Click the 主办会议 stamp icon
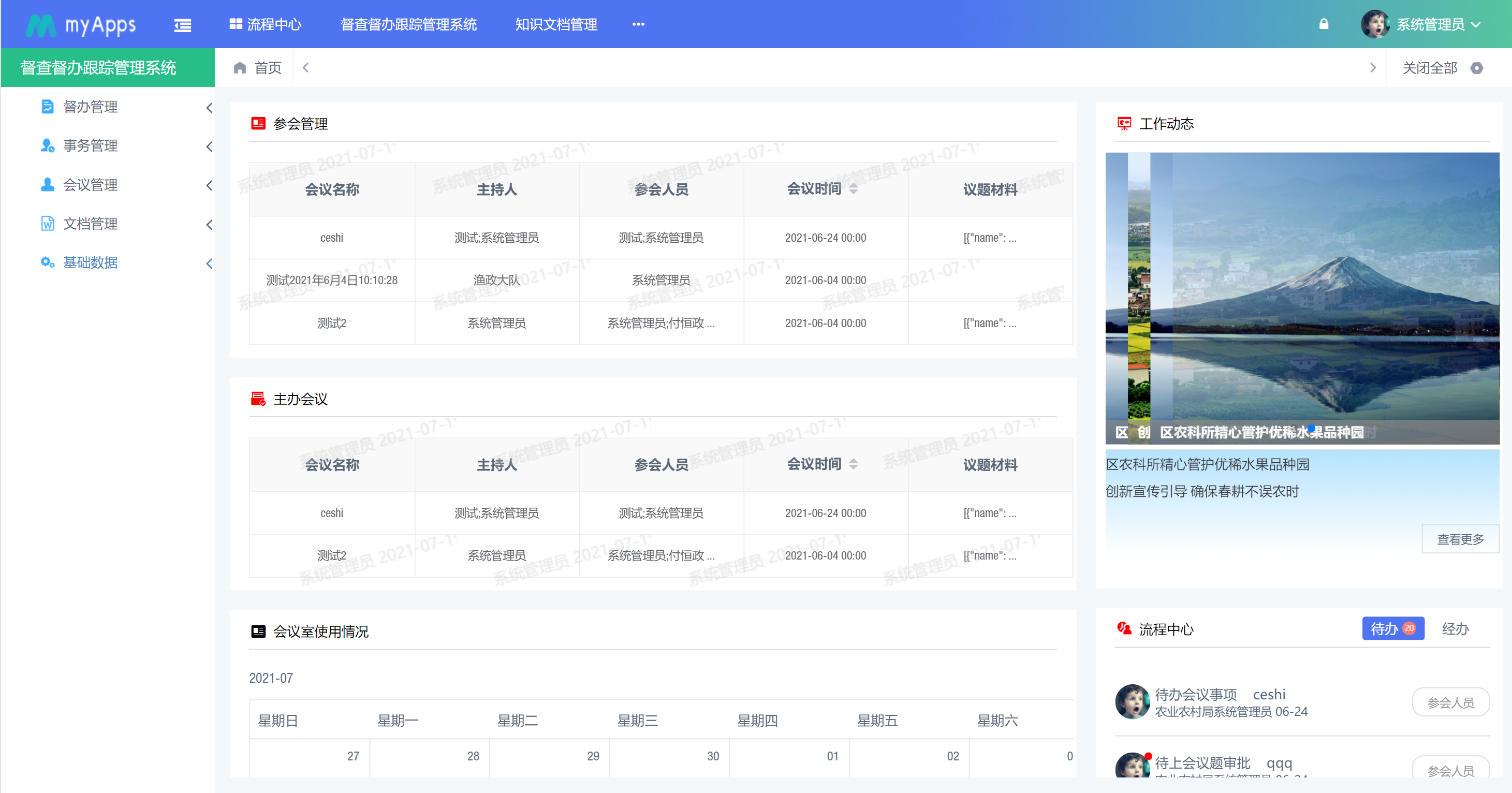Screen dimensions: 1512x793 pos(258,399)
